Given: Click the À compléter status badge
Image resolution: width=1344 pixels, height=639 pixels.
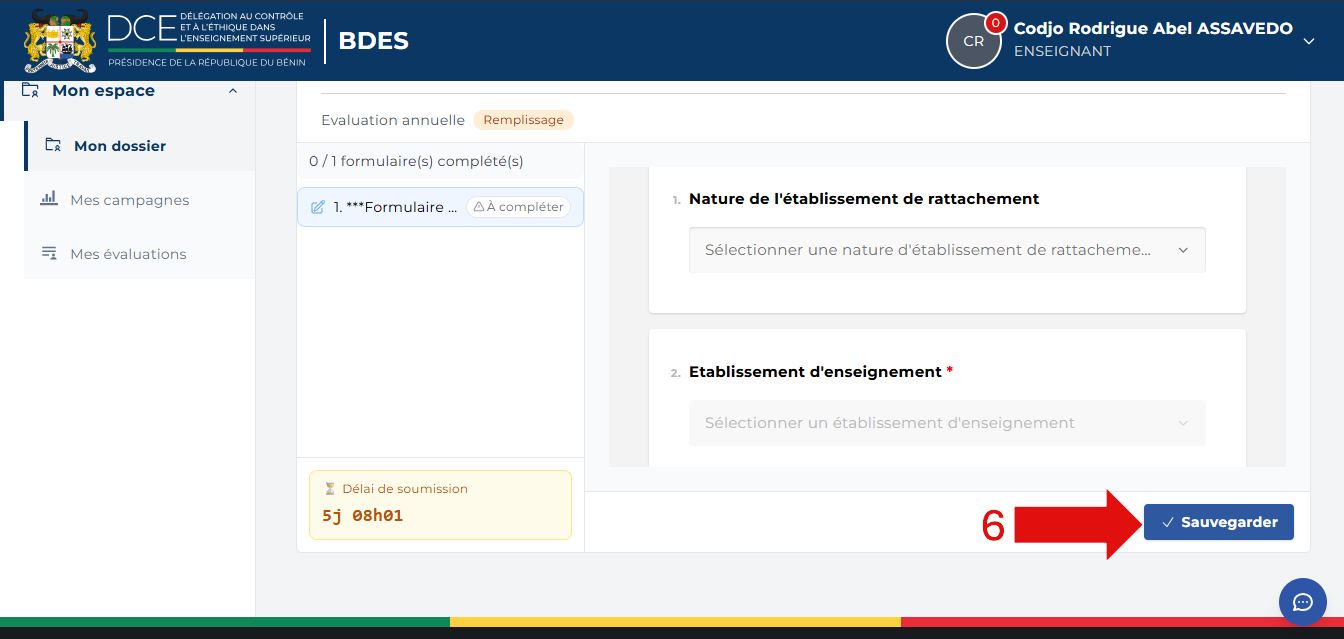Looking at the screenshot, I should [x=518, y=207].
